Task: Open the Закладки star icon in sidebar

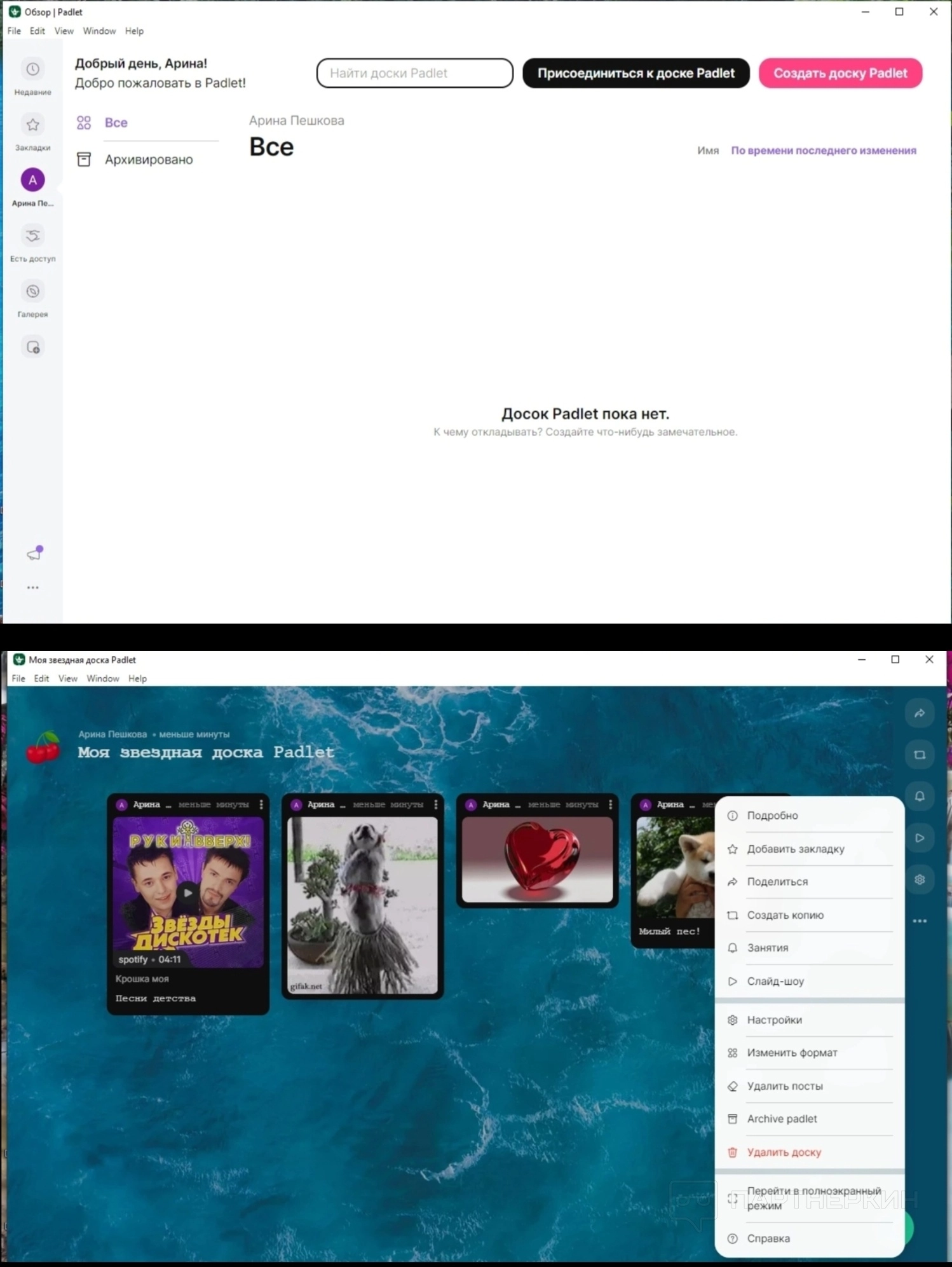Action: [33, 125]
